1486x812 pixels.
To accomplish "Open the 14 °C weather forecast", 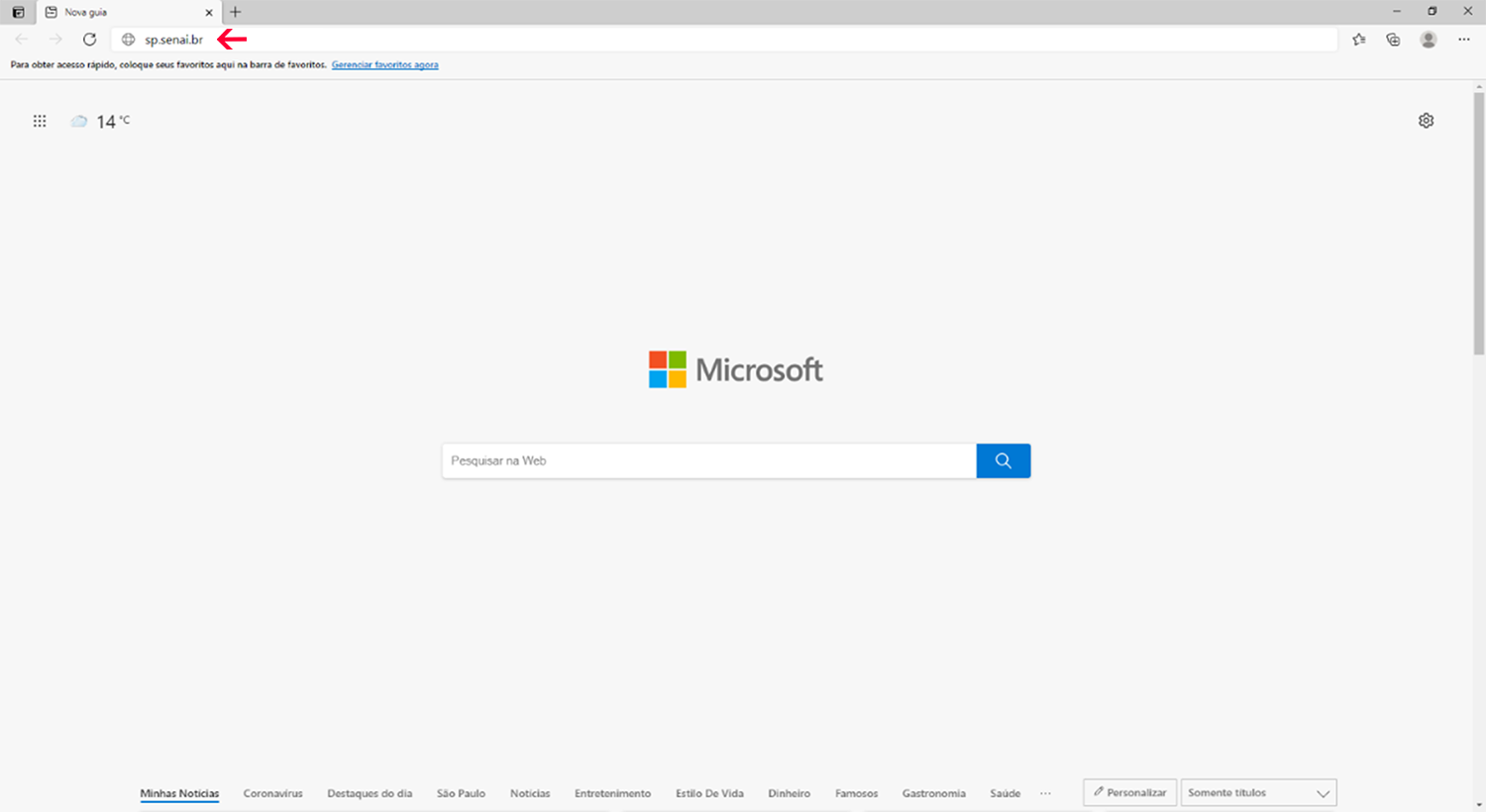I will (x=113, y=121).
